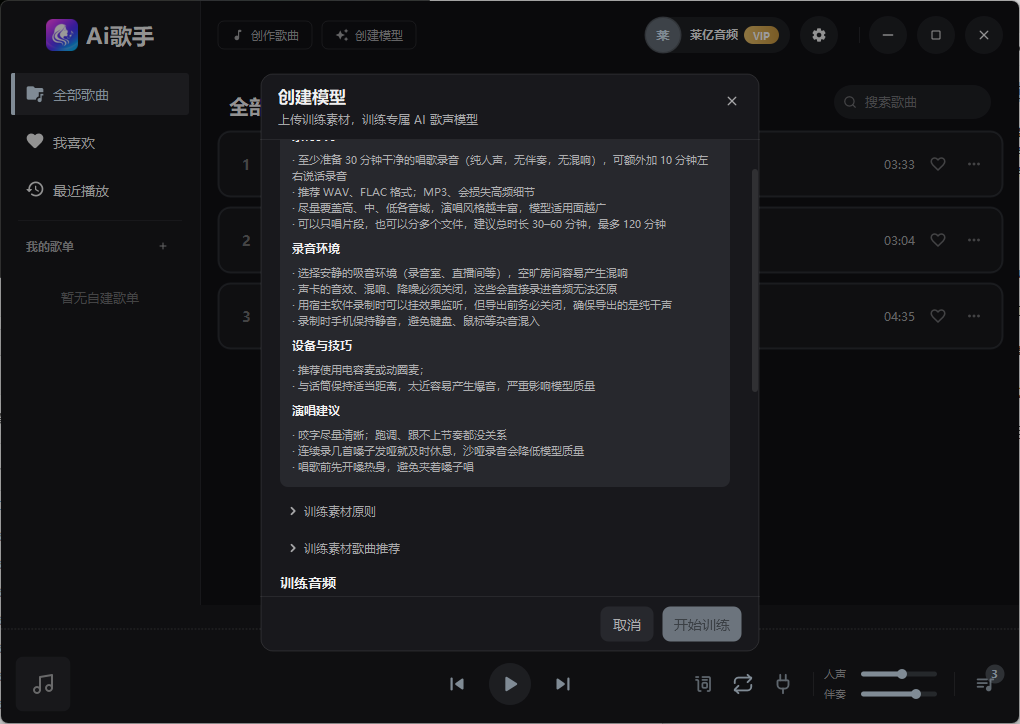Click the 03:33 duration text
Viewport: 1020px width, 724px height.
(899, 165)
